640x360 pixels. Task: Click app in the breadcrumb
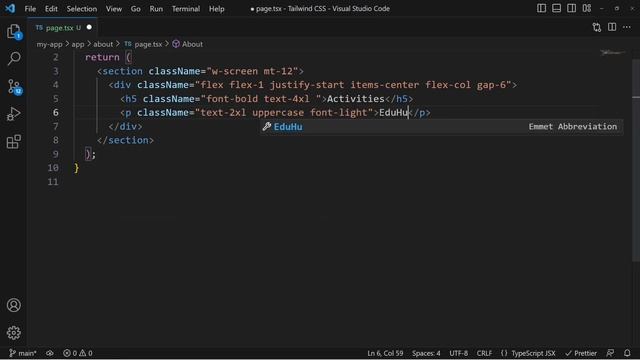tap(78, 44)
